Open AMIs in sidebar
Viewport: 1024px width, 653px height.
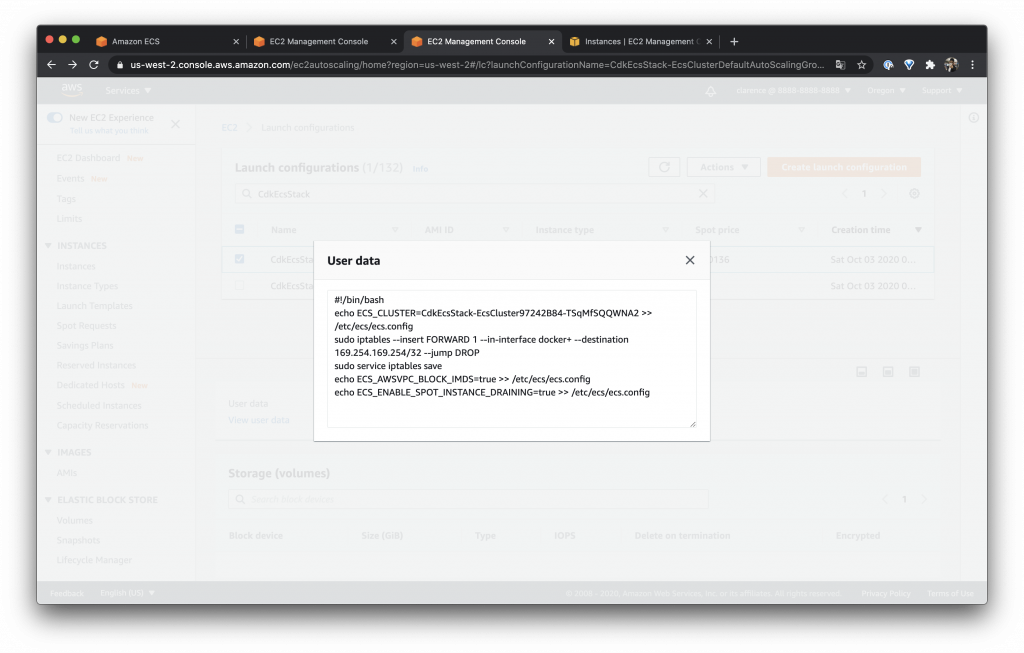pos(67,473)
